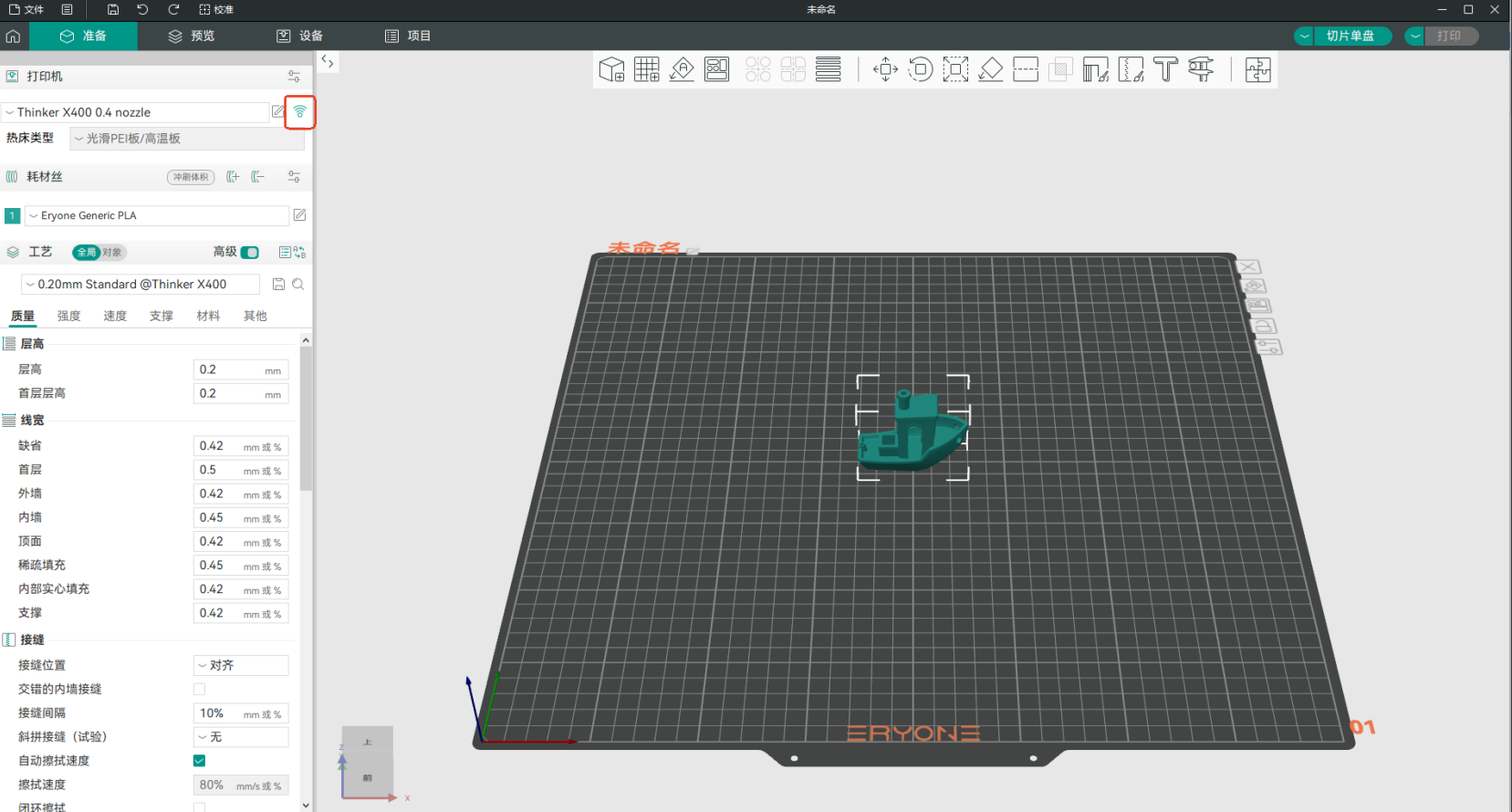The width and height of the screenshot is (1512, 812).
Task: Select the Scale tool in toolbar
Action: pyautogui.click(x=955, y=69)
